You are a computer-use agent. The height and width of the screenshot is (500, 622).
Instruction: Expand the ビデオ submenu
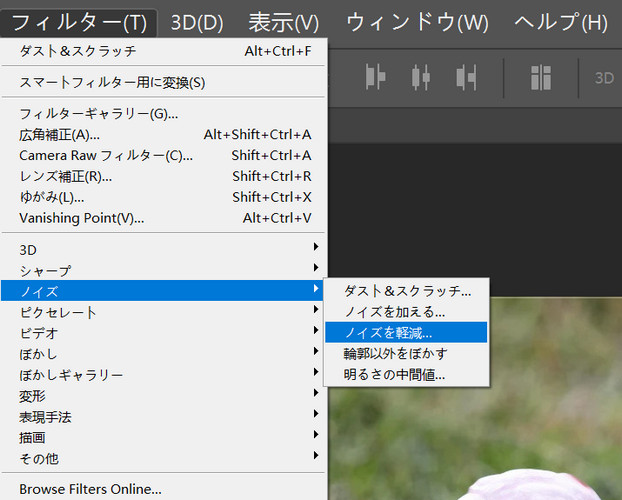164,333
